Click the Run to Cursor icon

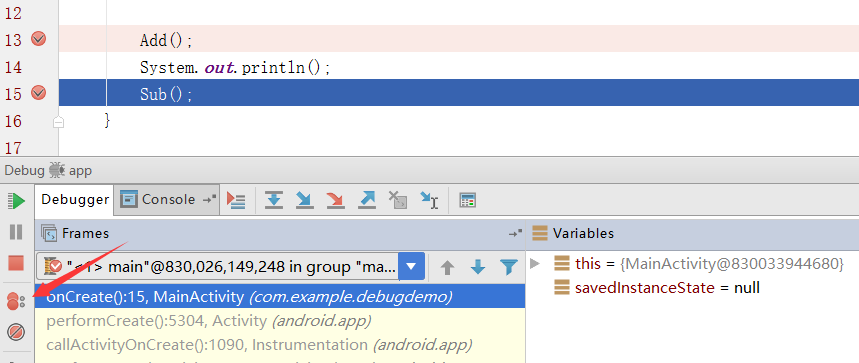coord(429,200)
